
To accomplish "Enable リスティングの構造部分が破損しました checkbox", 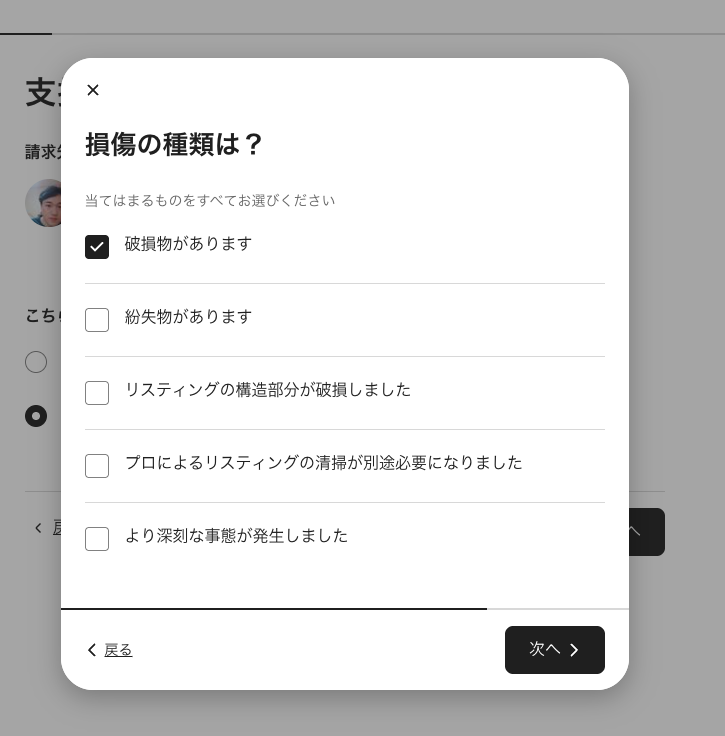I will (x=97, y=393).
